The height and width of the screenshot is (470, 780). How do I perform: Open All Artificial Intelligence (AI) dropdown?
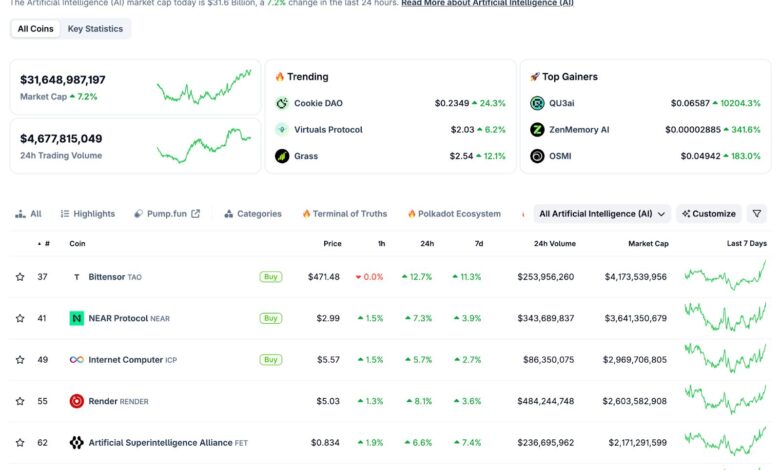602,214
